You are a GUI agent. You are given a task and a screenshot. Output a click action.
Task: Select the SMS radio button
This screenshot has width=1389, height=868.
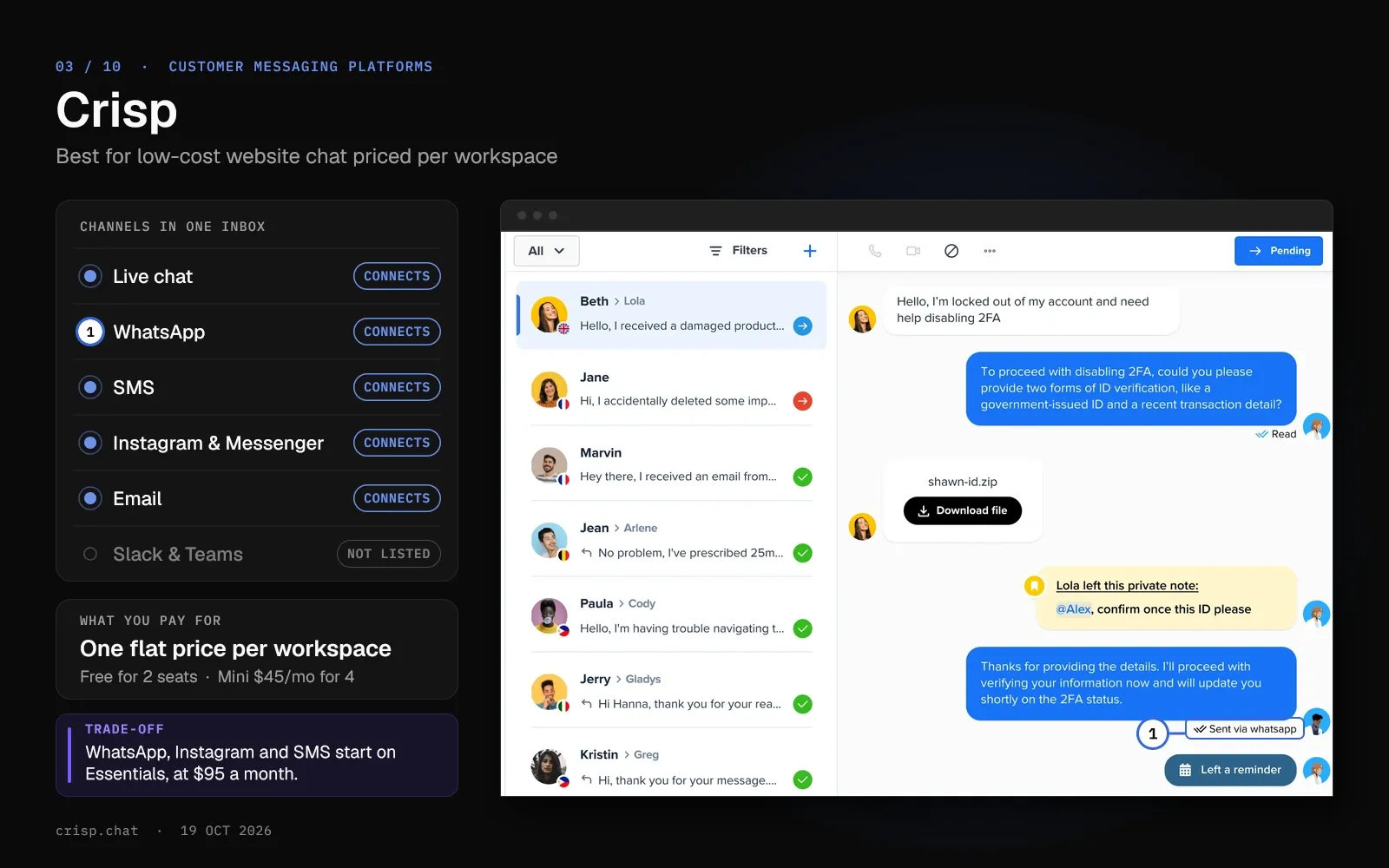coord(90,387)
